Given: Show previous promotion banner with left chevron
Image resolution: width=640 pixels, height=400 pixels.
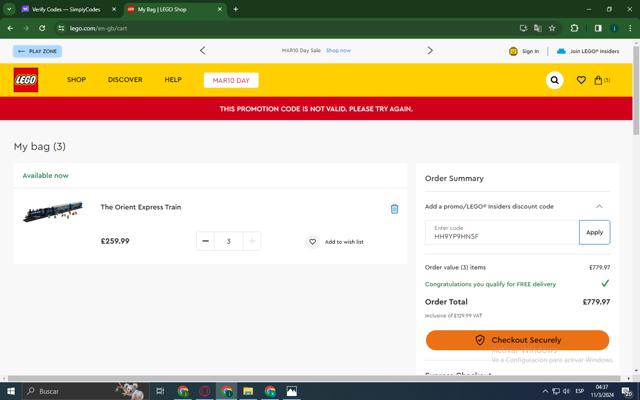Looking at the screenshot, I should [x=202, y=51].
